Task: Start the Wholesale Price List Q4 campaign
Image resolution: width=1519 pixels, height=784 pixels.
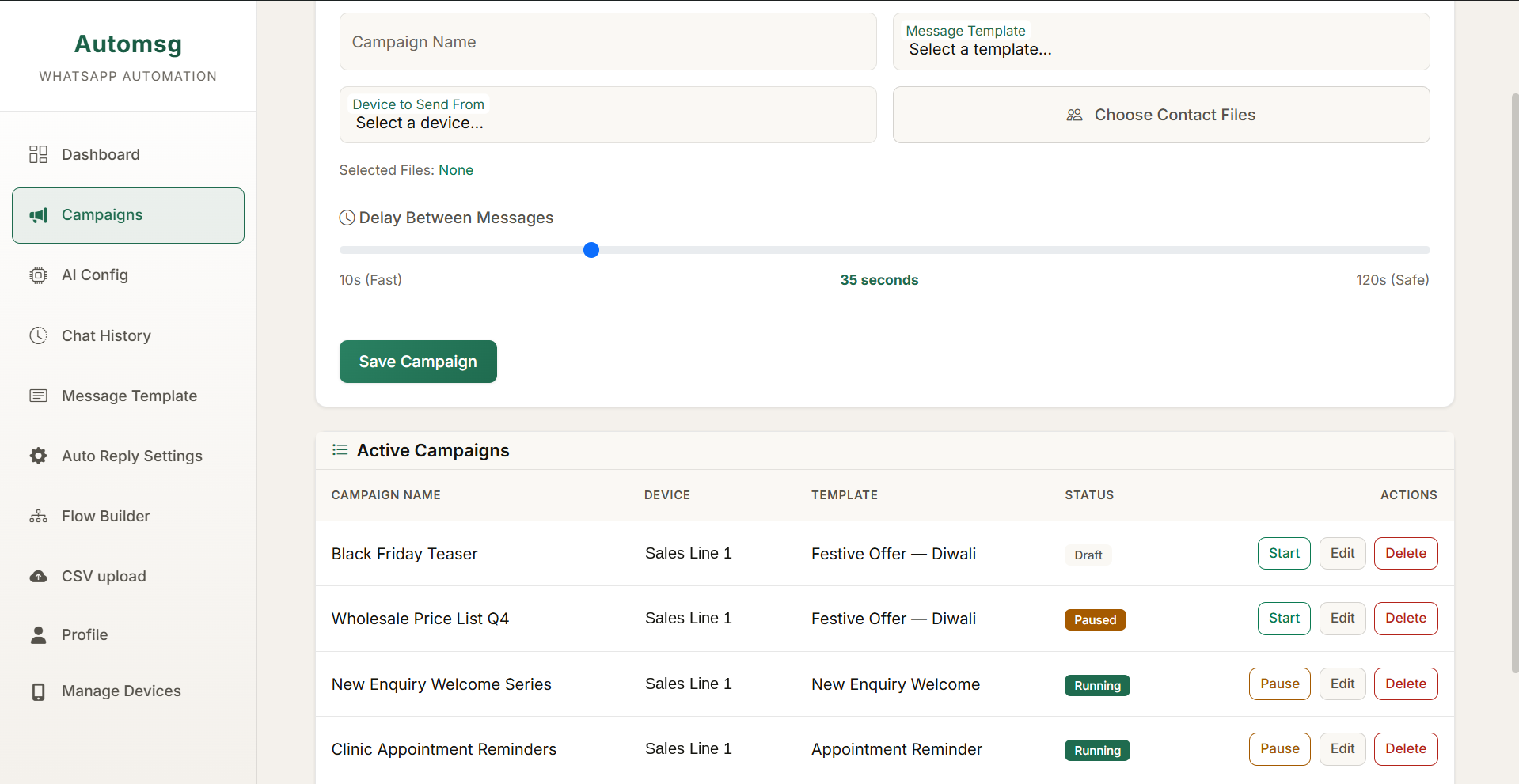Action: [1284, 619]
